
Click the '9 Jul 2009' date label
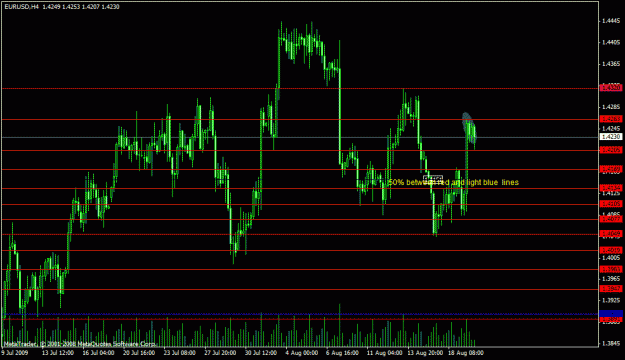(x=15, y=353)
